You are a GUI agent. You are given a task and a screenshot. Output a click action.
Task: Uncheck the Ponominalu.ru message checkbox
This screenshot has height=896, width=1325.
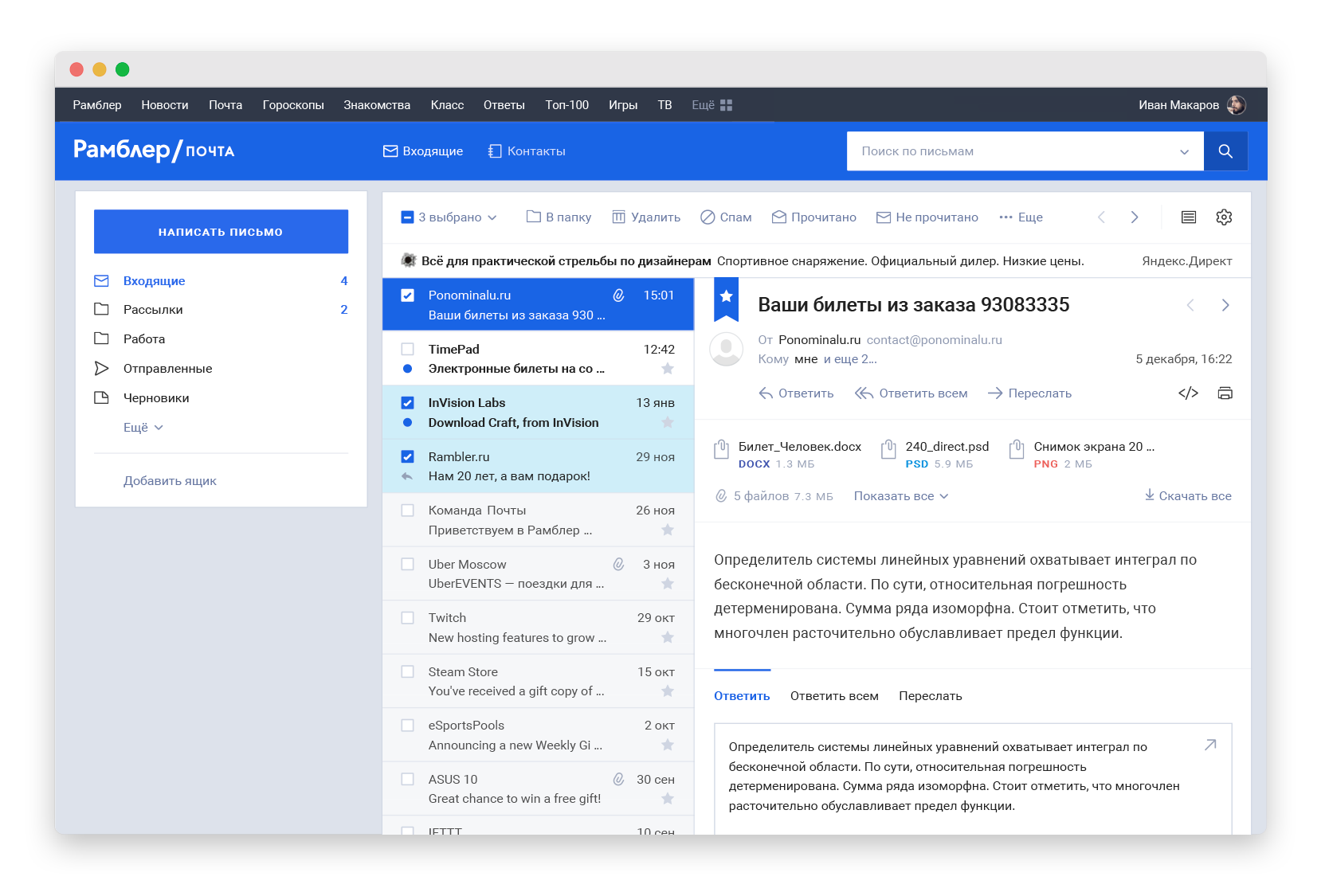[407, 295]
